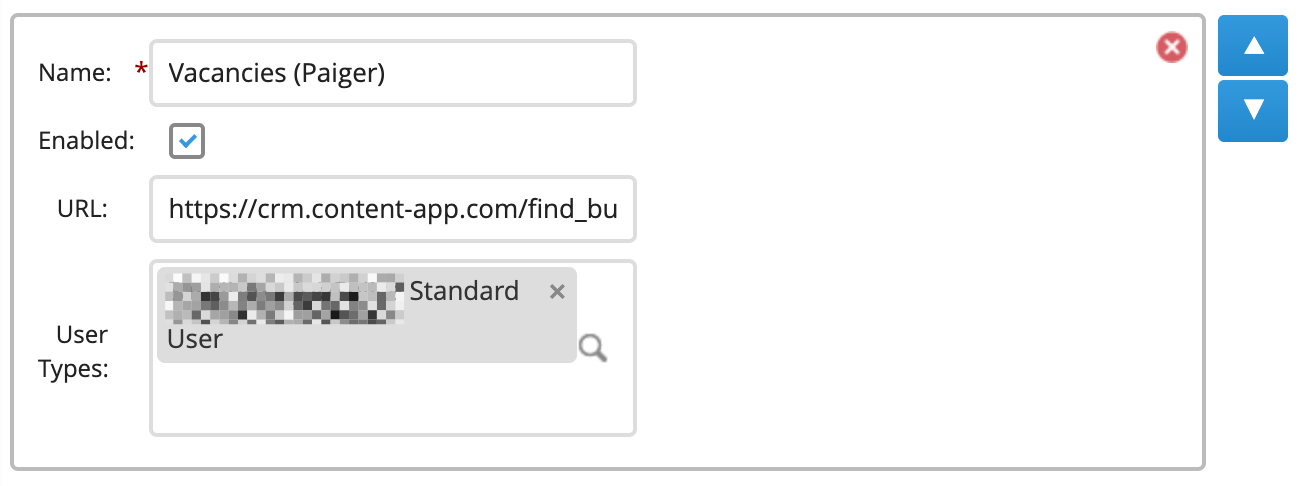Viewport: 1300px width, 486px height.
Task: Click the "User Types:" label
Action: (x=74, y=351)
